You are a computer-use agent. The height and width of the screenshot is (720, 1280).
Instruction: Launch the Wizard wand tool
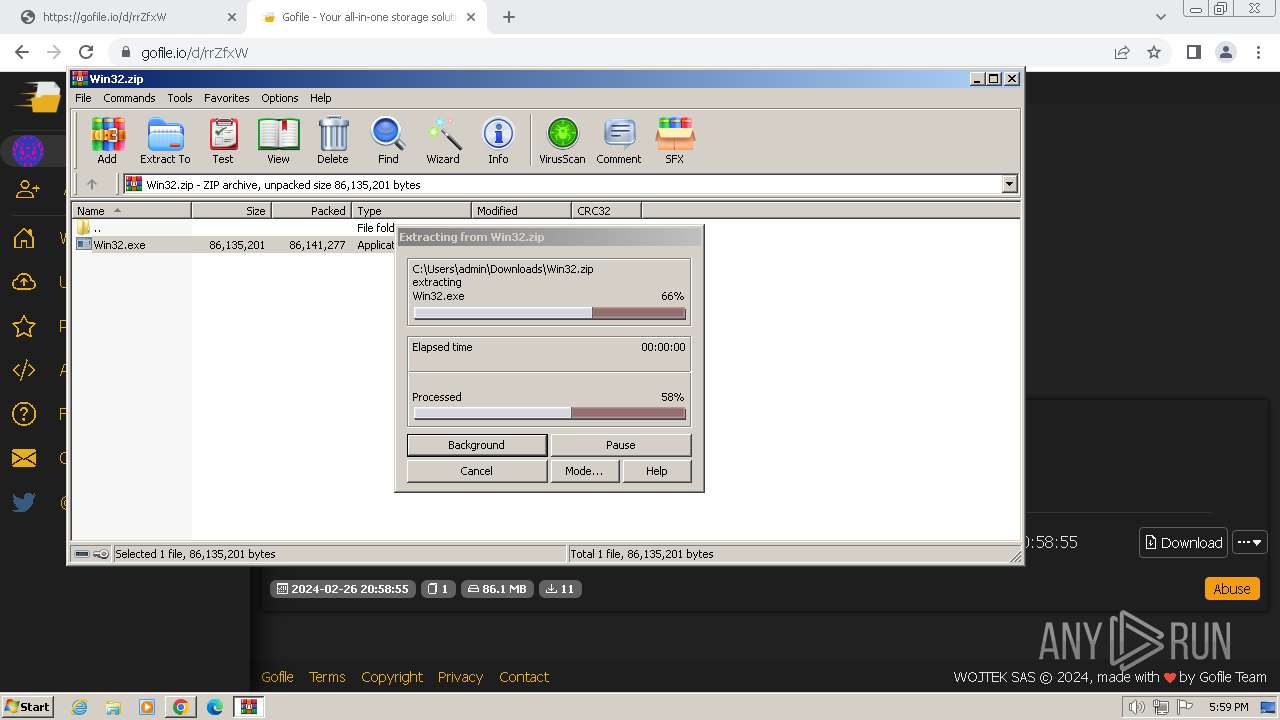pyautogui.click(x=443, y=140)
